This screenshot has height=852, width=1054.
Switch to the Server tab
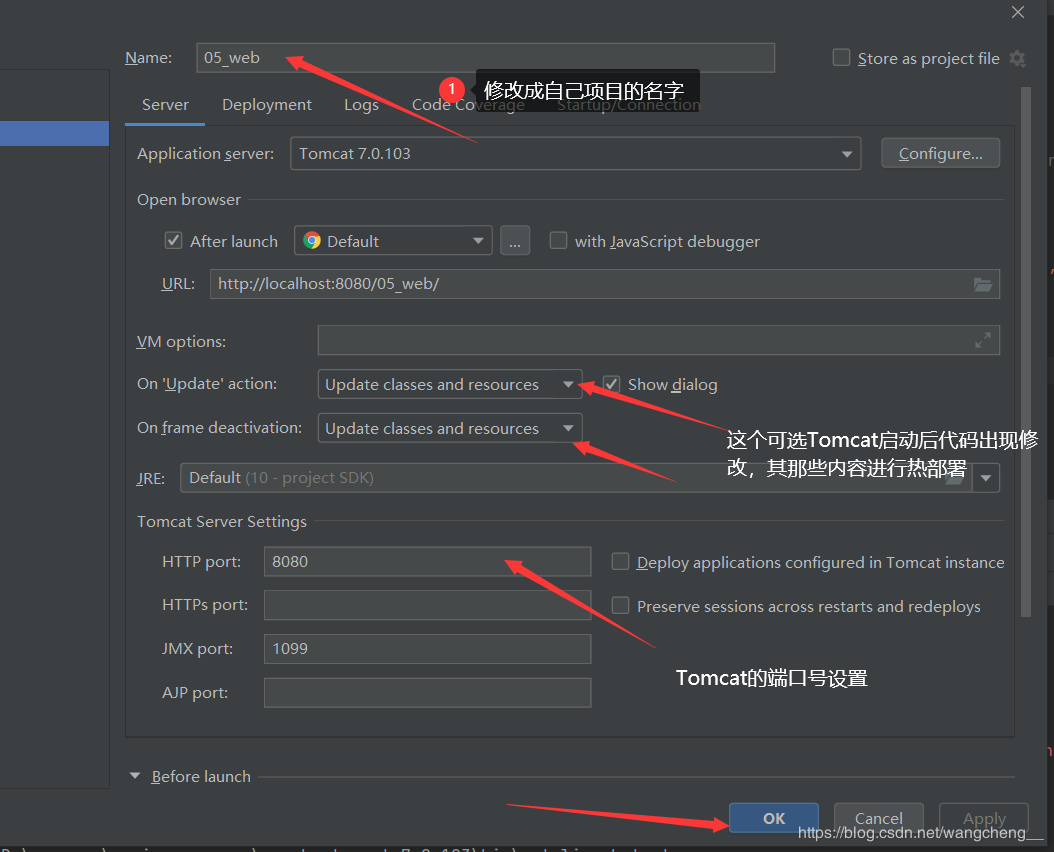click(165, 105)
